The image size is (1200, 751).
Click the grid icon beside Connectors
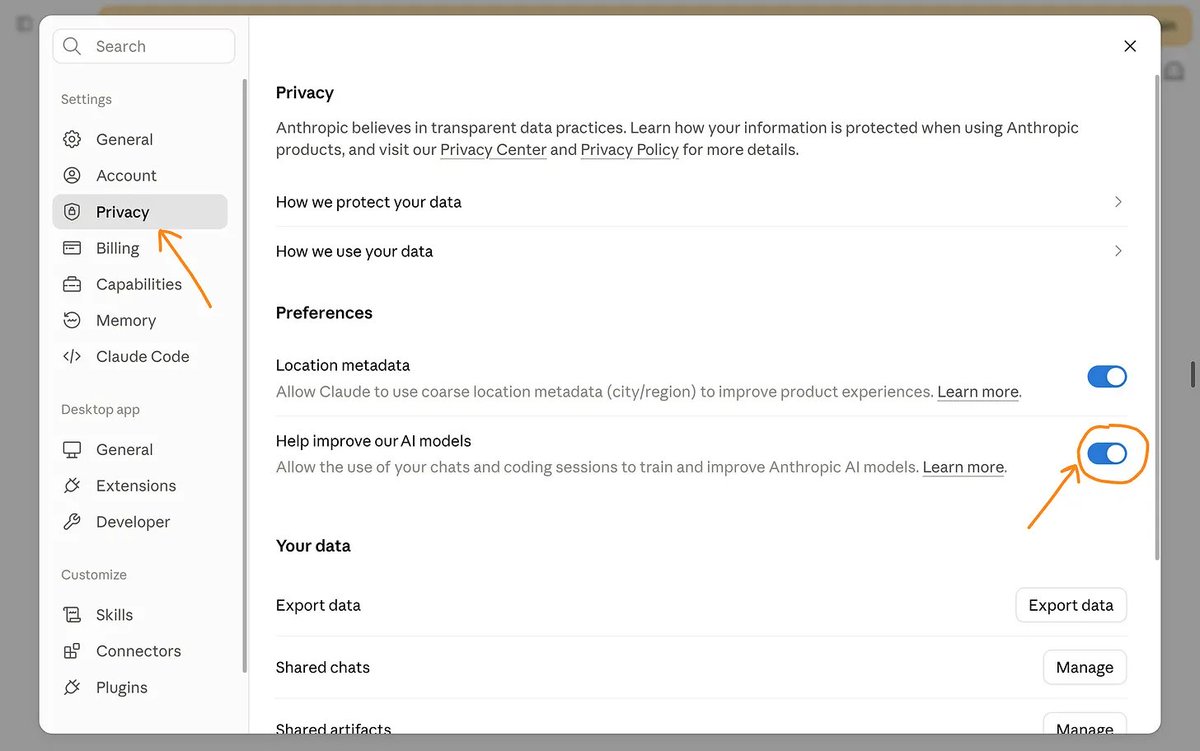[72, 651]
